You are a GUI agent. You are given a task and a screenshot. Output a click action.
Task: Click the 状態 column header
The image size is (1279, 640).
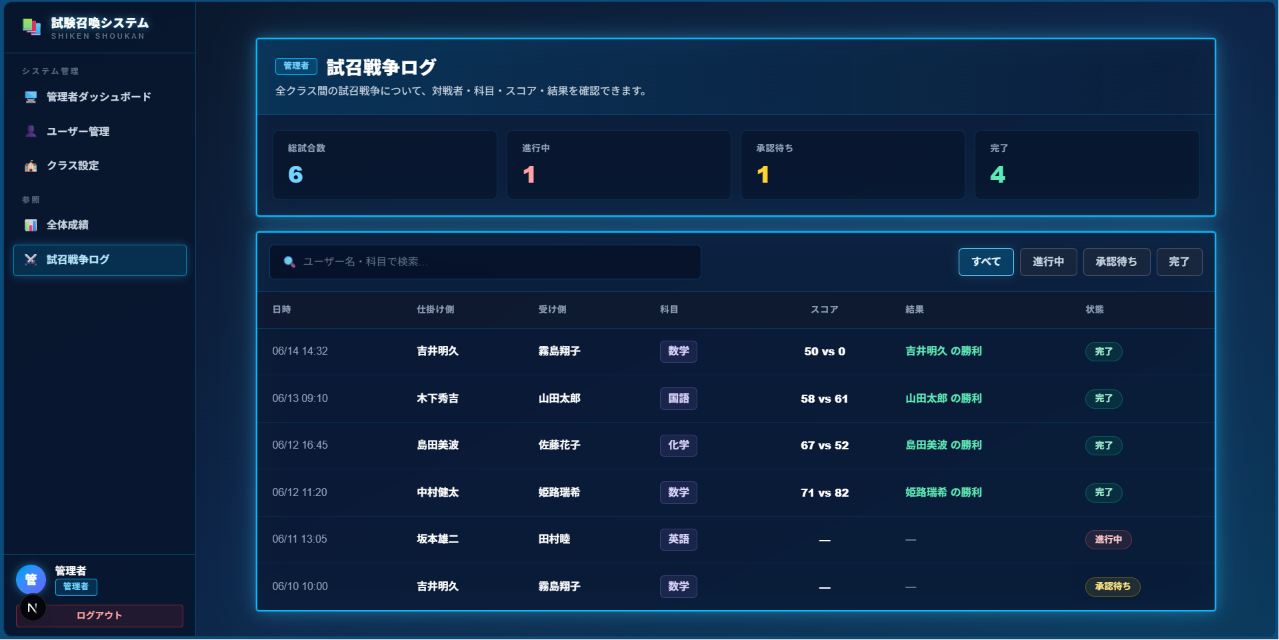point(1095,310)
